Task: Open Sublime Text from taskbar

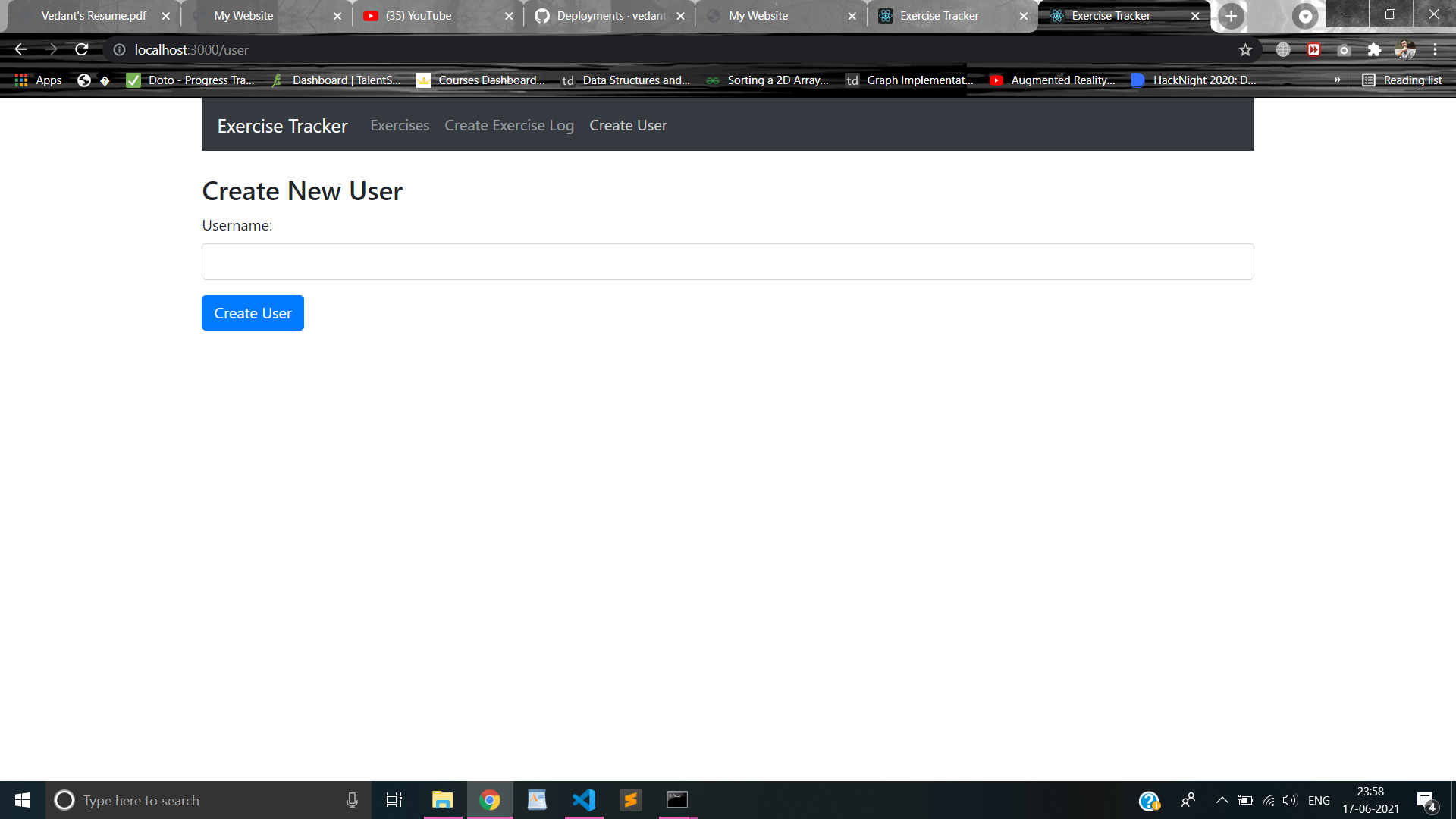Action: click(x=630, y=800)
